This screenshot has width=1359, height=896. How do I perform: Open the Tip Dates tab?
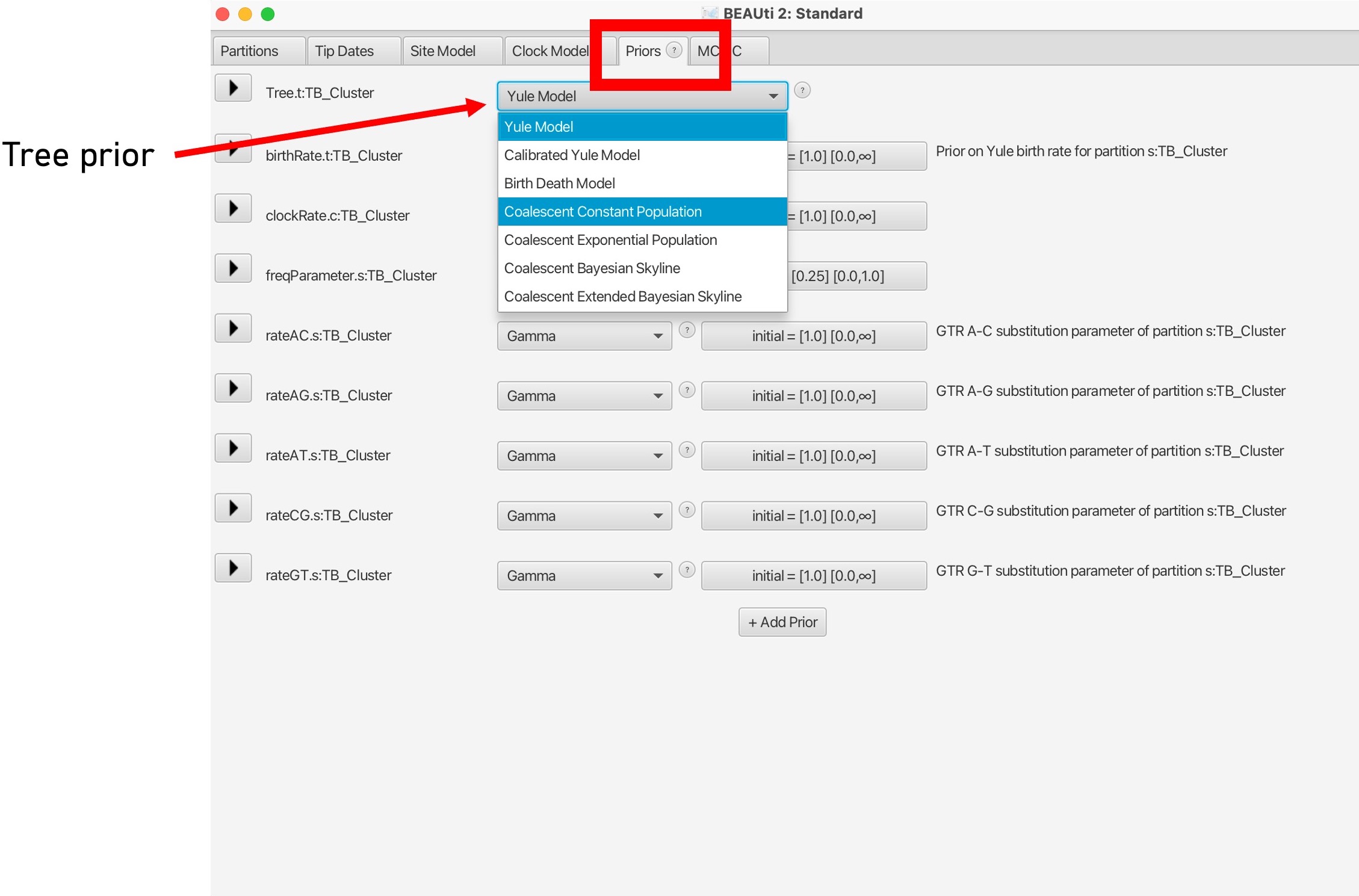[x=344, y=51]
